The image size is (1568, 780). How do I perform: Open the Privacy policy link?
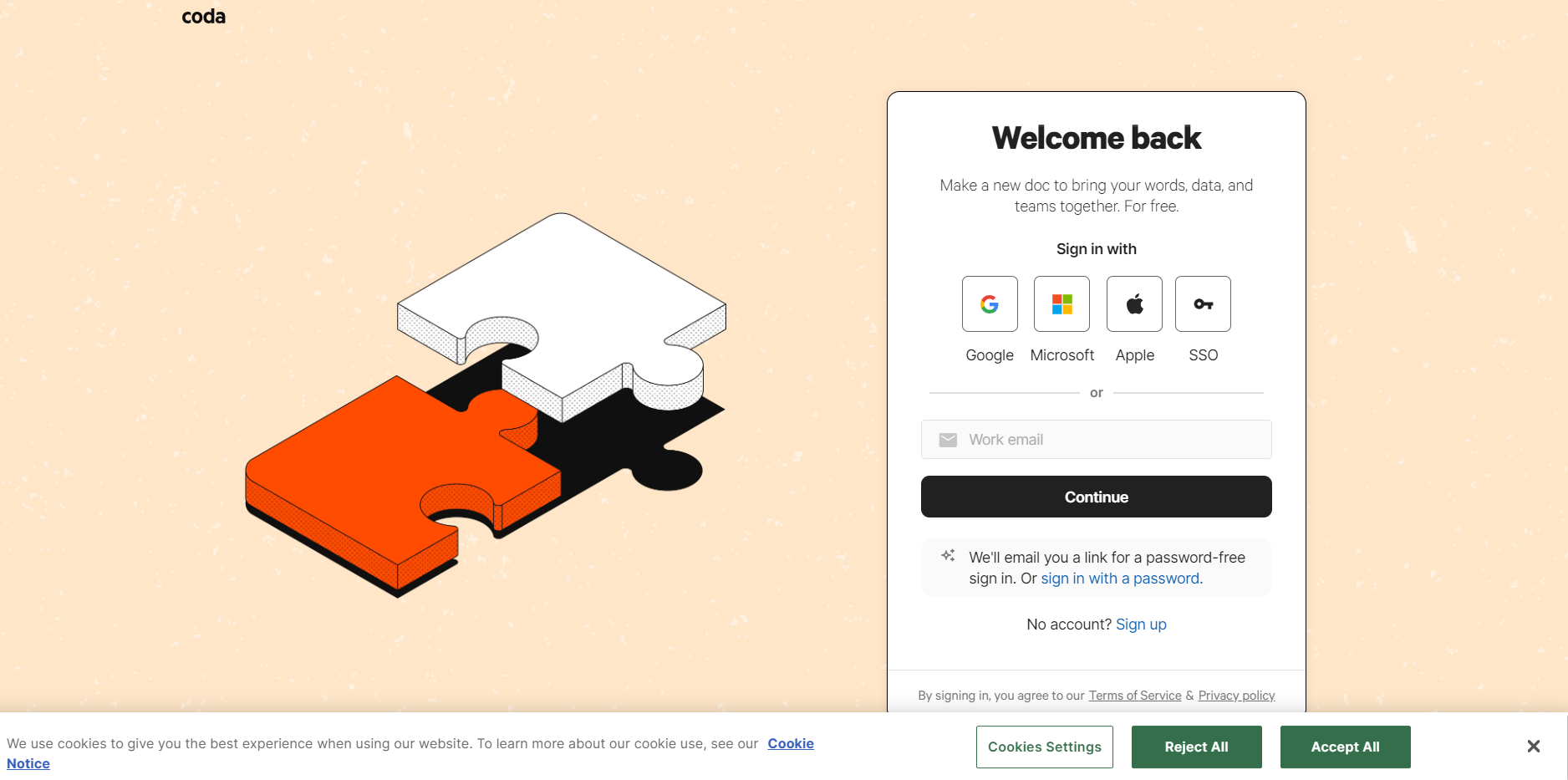1236,696
